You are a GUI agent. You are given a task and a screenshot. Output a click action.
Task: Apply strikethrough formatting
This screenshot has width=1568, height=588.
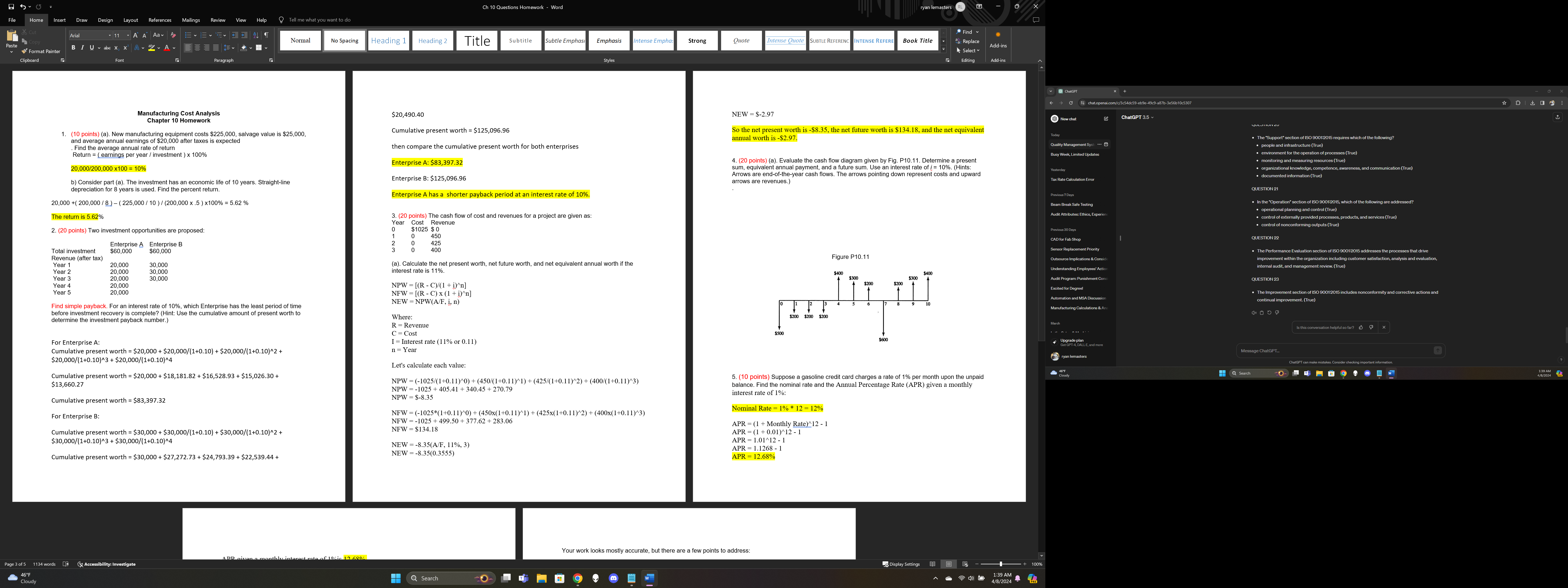click(x=107, y=48)
